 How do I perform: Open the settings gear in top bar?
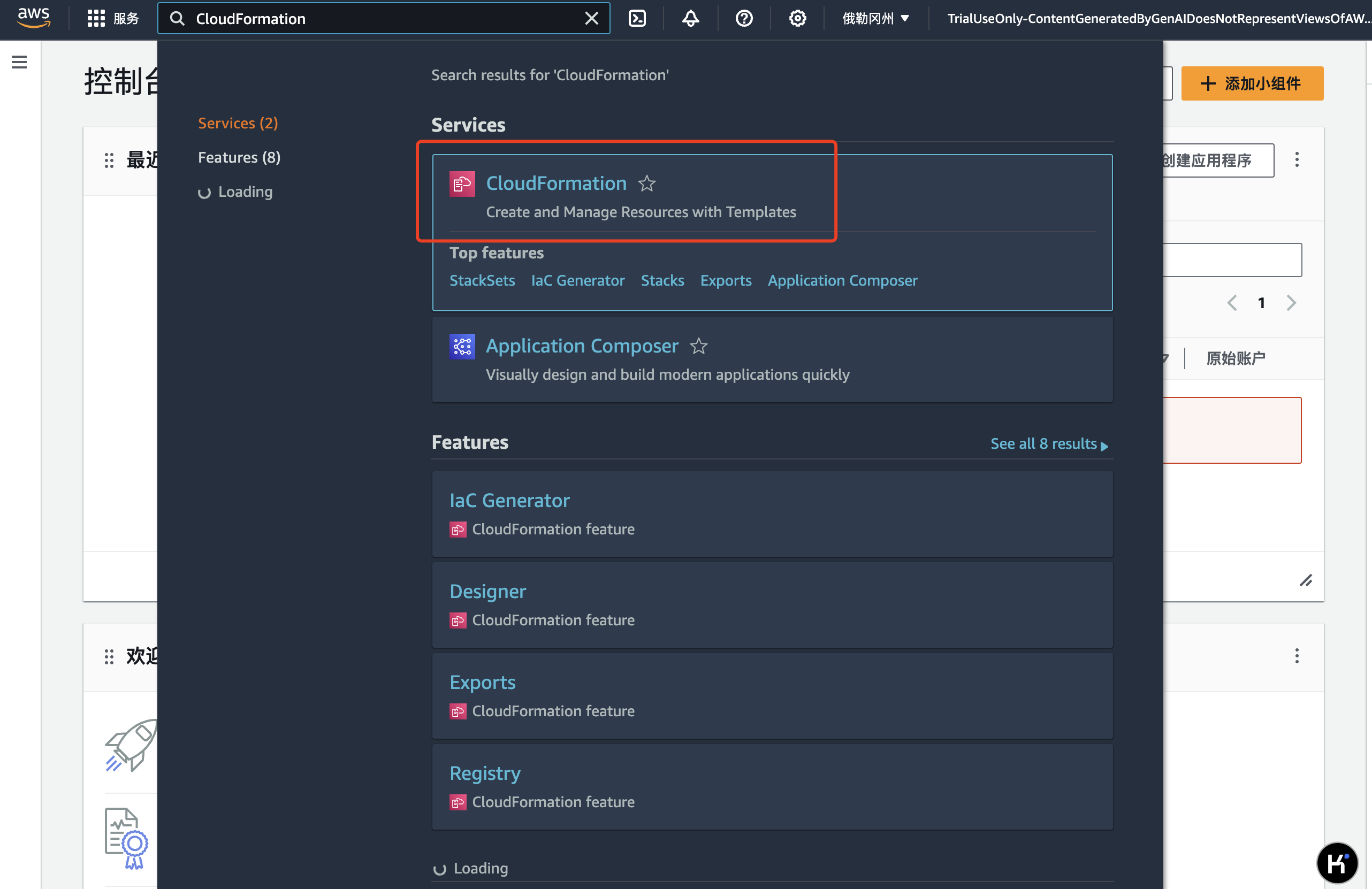tap(797, 18)
